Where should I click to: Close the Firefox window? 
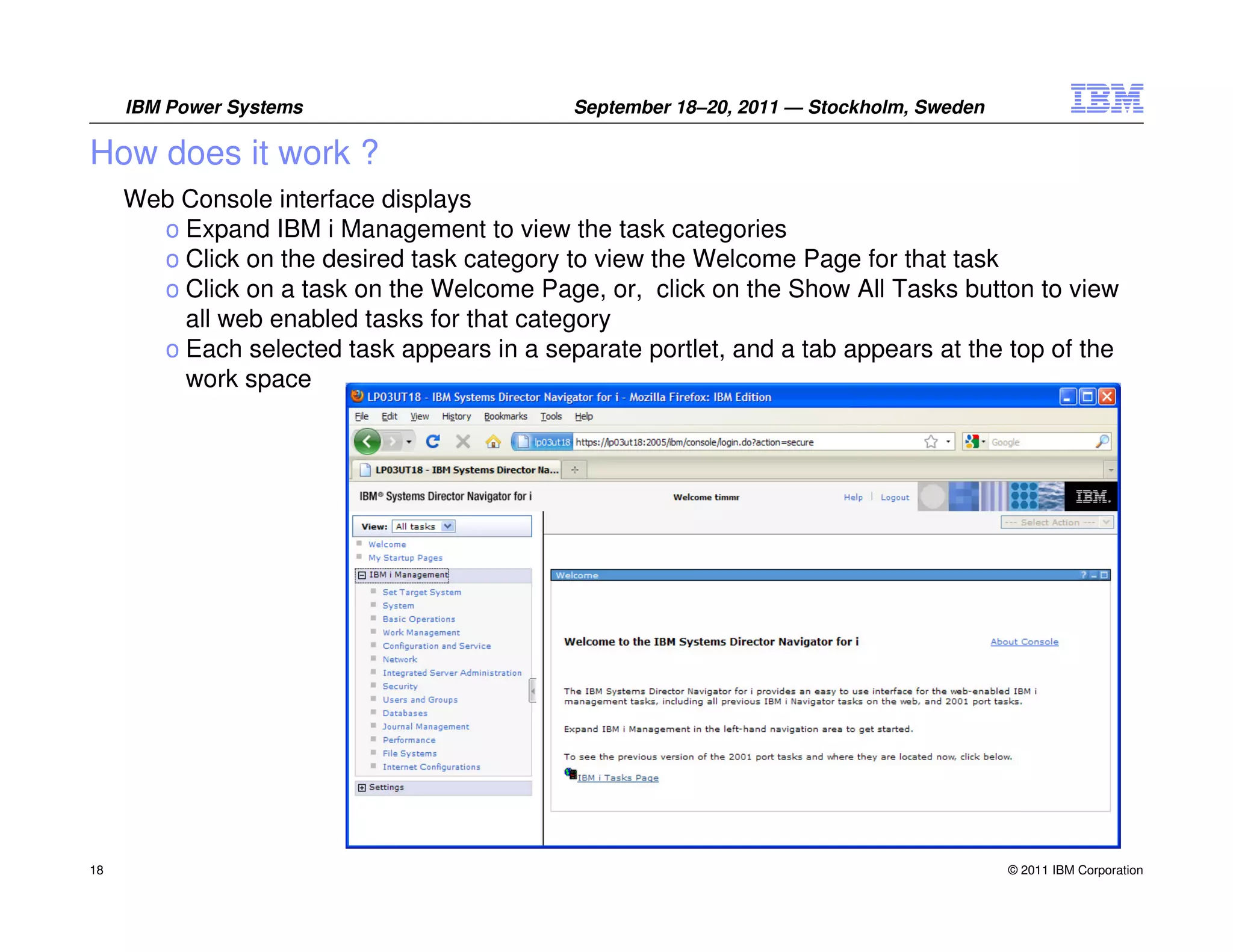pyautogui.click(x=1107, y=397)
